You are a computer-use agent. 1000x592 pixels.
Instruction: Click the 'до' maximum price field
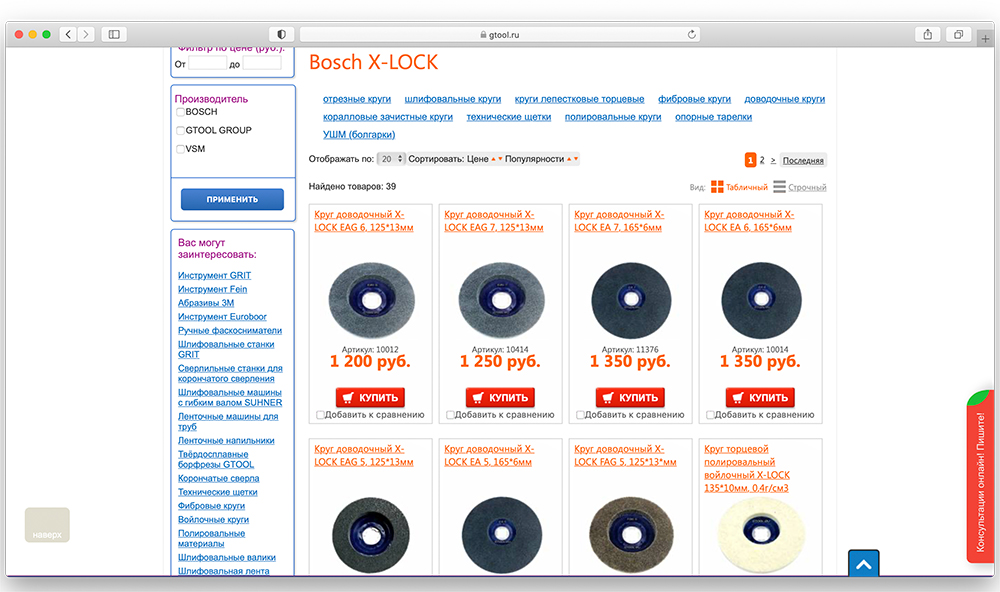pyautogui.click(x=261, y=63)
